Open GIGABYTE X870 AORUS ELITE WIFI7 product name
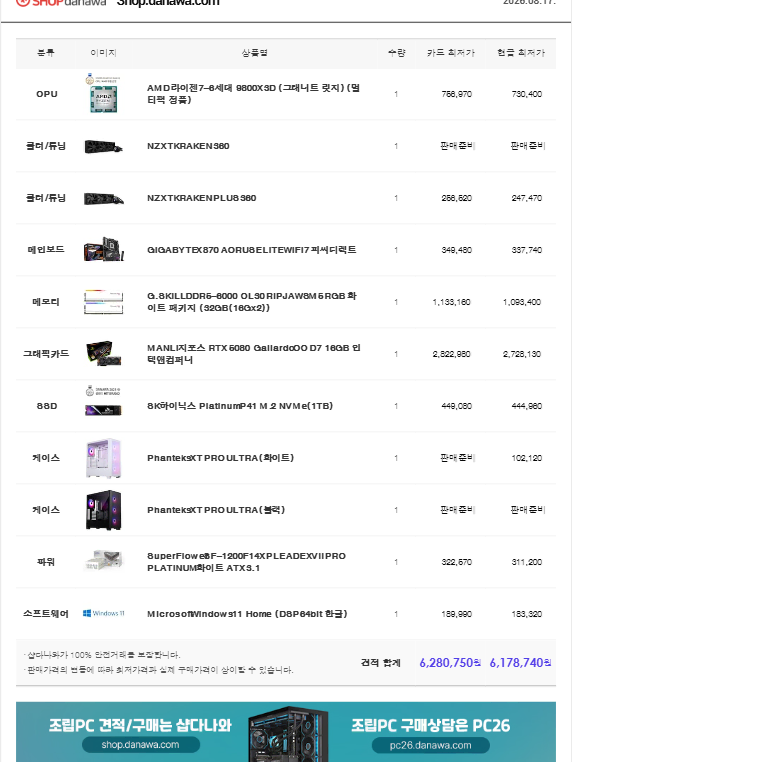Image resolution: width=762 pixels, height=762 pixels. (252, 250)
